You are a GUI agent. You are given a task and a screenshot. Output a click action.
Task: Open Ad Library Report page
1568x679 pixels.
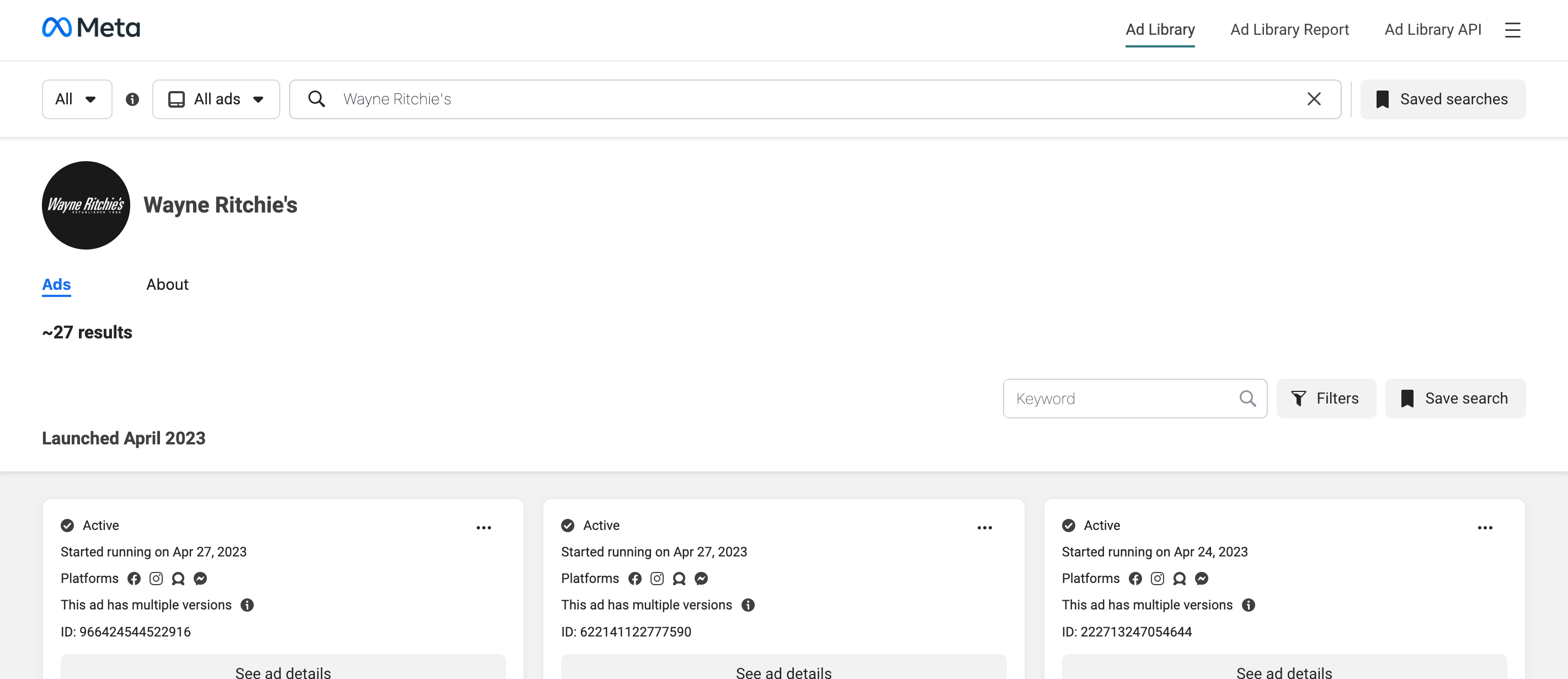(x=1289, y=30)
